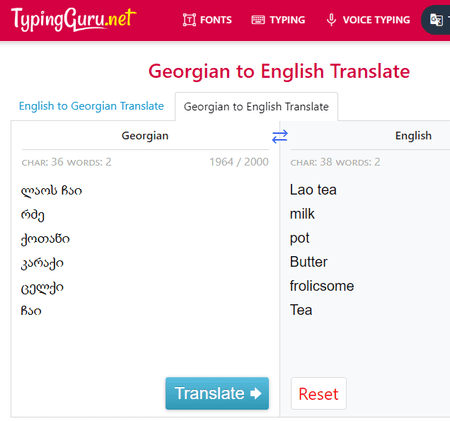450x421 pixels.
Task: Click the keyboard icon beside Typing
Action: point(258,20)
